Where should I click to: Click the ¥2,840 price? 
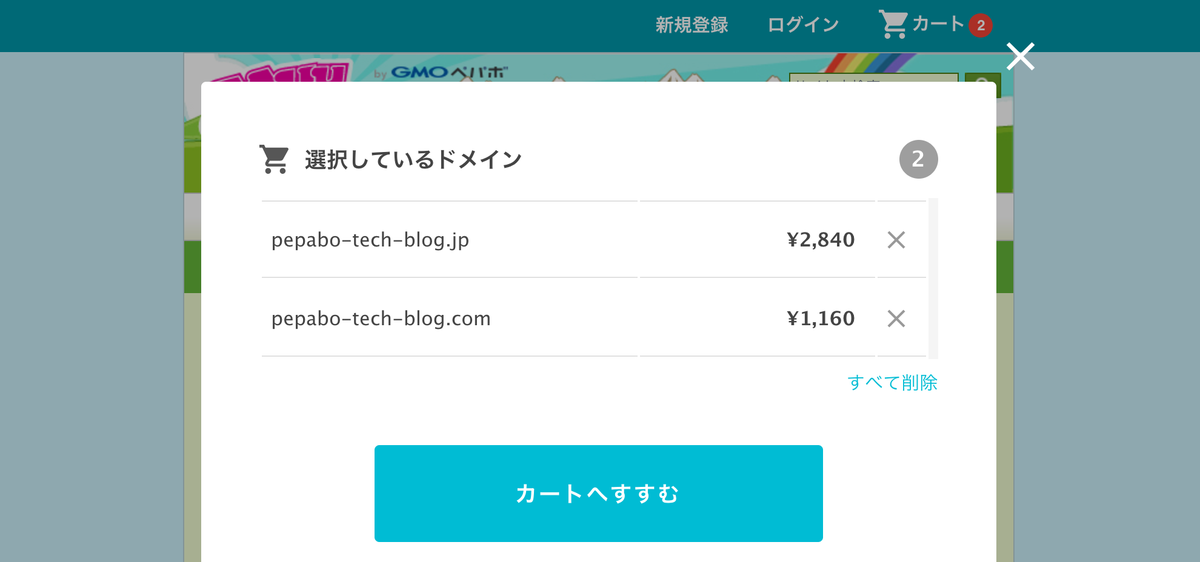[820, 240]
